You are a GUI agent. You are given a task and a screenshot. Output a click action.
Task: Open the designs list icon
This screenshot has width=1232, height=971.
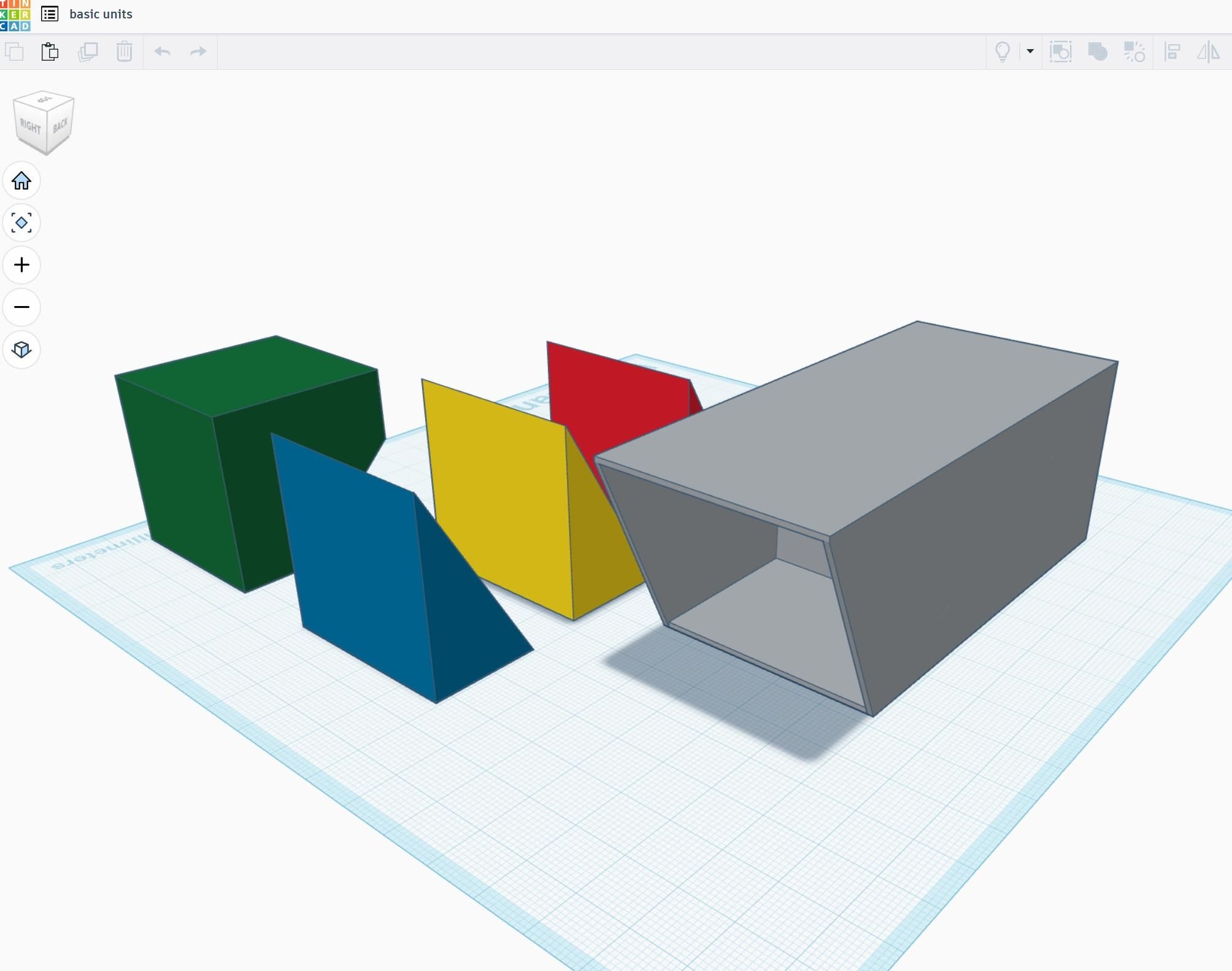[x=50, y=14]
